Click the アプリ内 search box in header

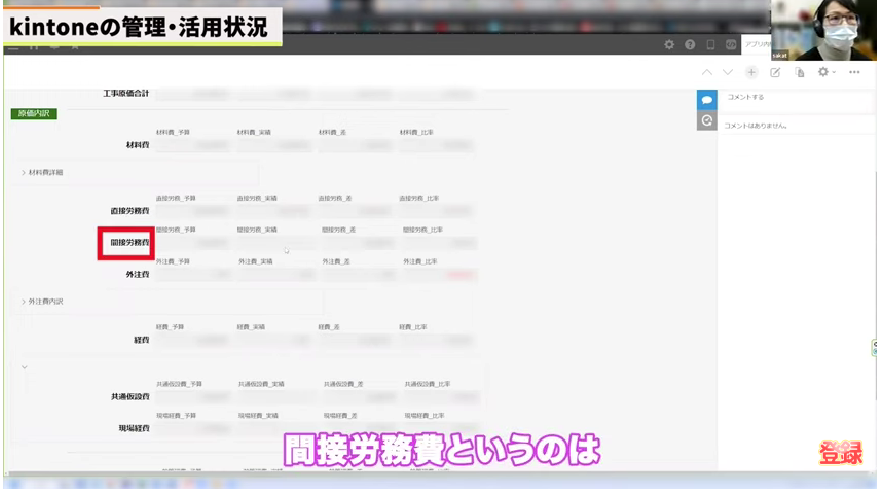(x=756, y=44)
